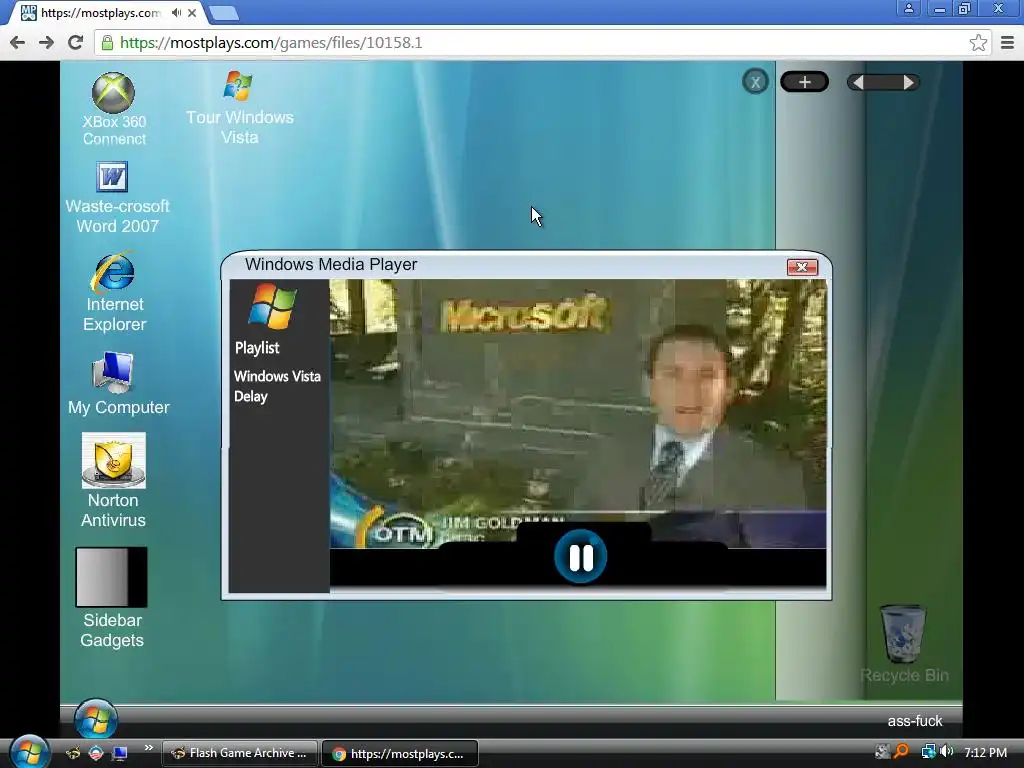
Task: Open the Recycle Bin on the game desktop
Action: [x=904, y=643]
